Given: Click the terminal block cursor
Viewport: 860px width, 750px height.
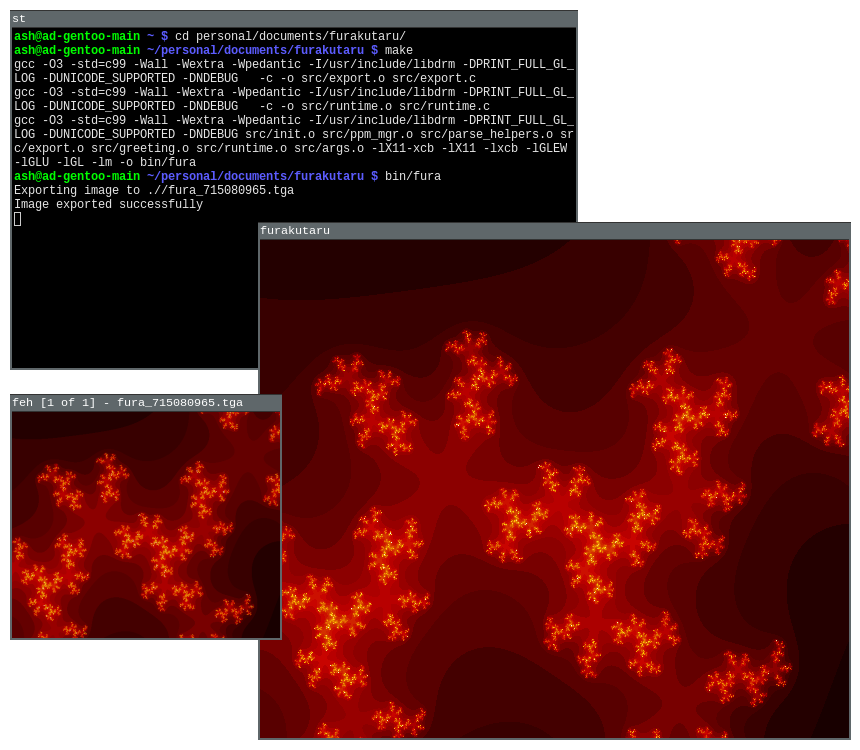Looking at the screenshot, I should point(17,219).
